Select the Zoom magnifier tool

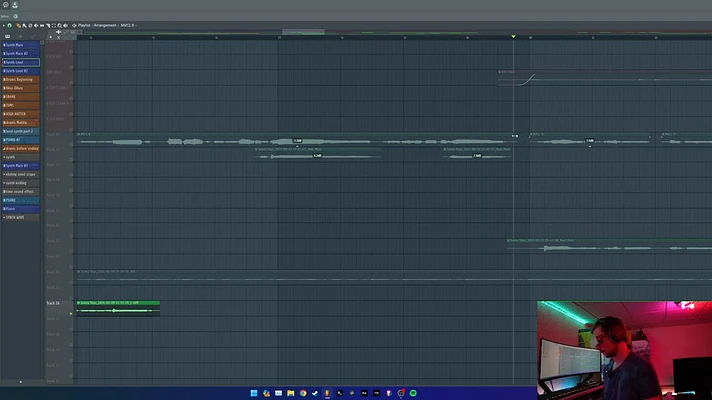[59, 25]
